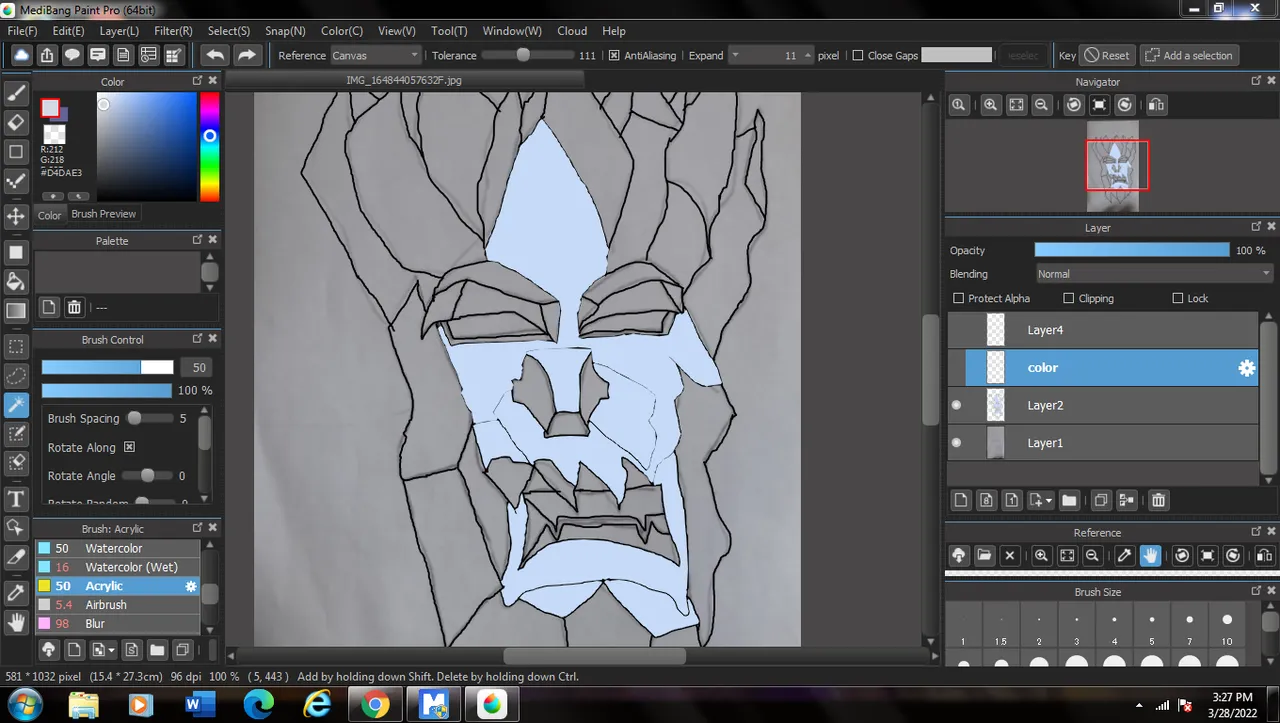Switch to Brush Preview tab
1280x723 pixels.
103,214
